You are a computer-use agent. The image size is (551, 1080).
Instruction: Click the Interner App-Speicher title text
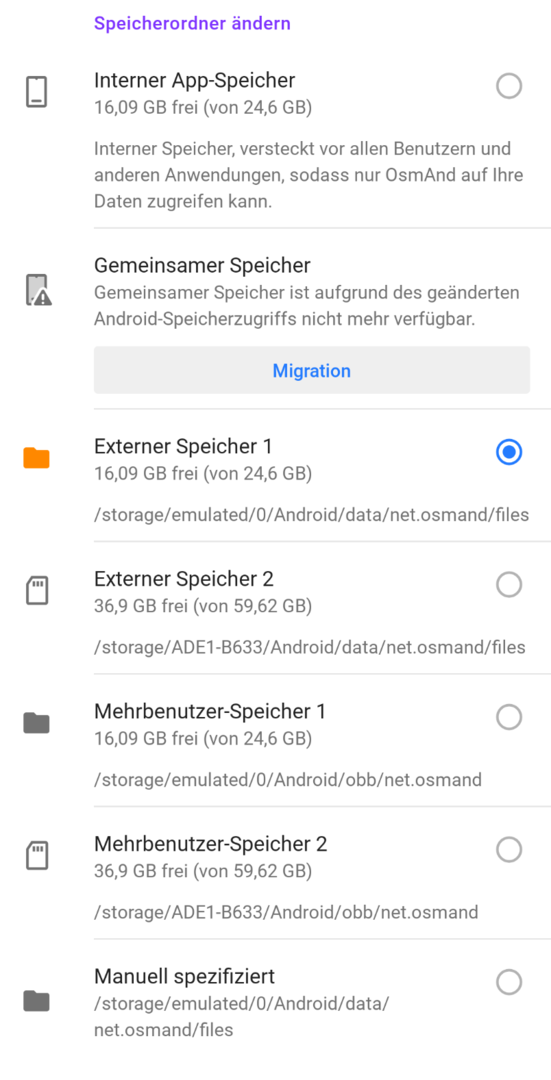[x=195, y=81]
